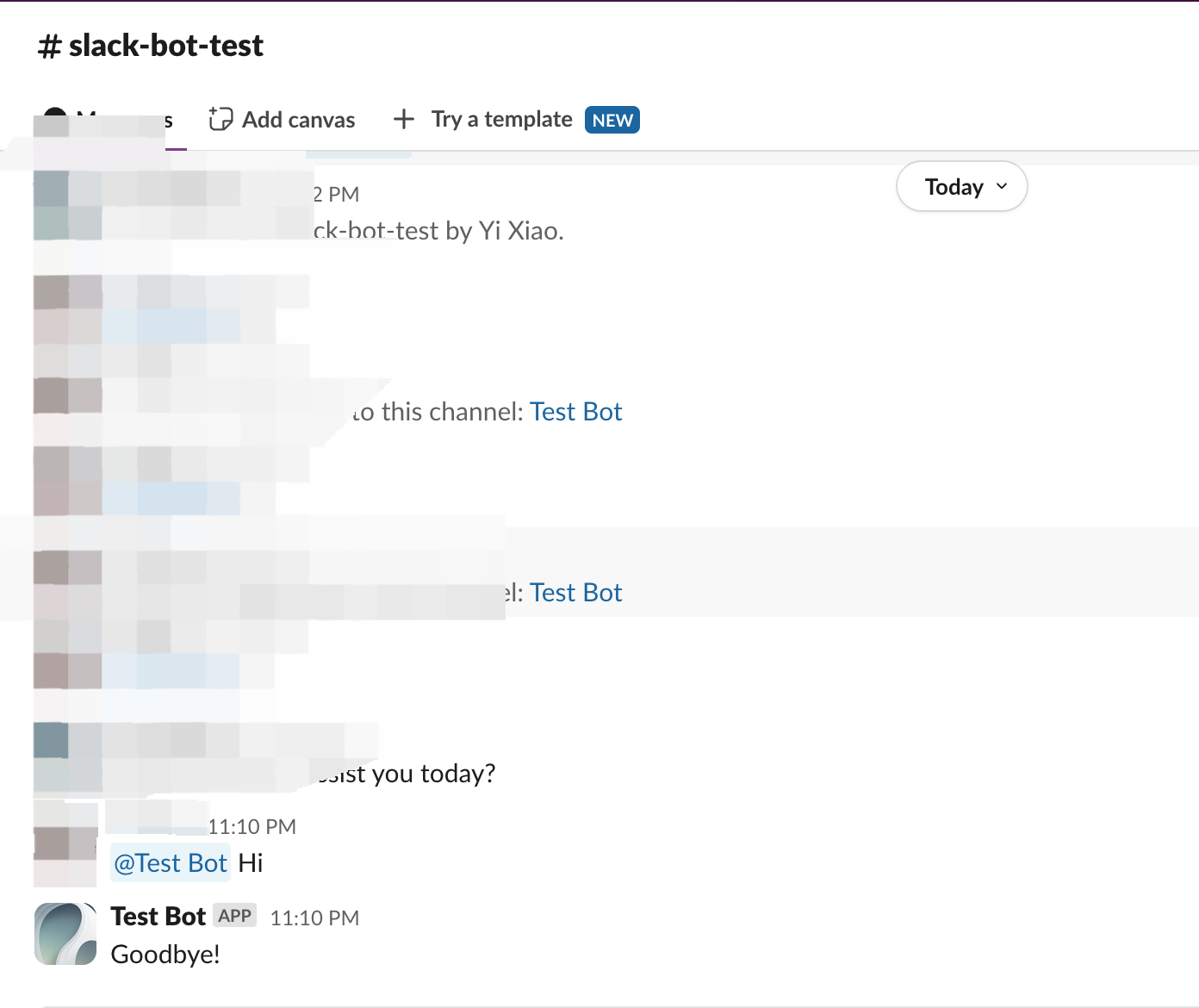Click the Test Bot avatar image

click(65, 933)
